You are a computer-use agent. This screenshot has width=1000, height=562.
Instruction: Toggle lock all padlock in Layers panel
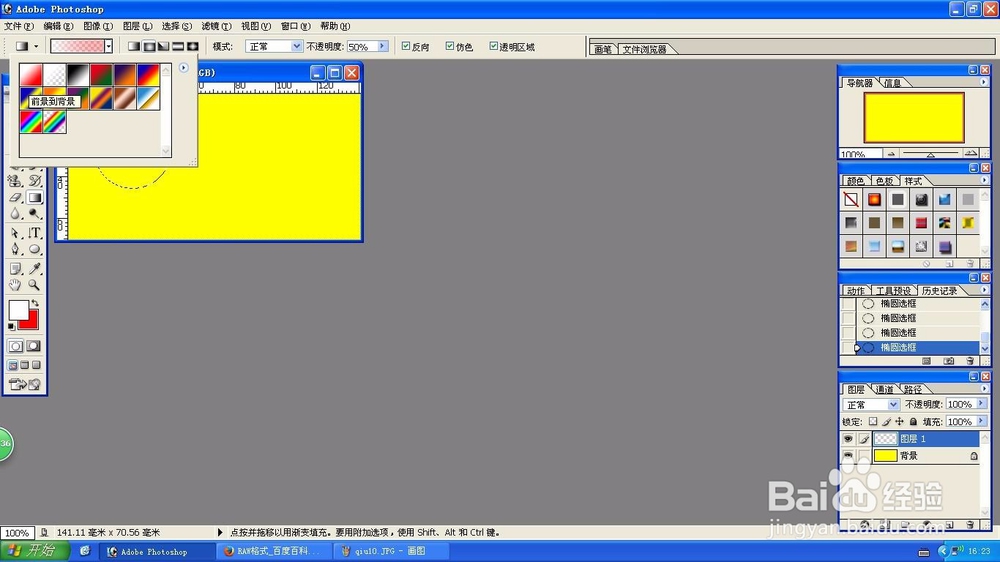(x=913, y=422)
